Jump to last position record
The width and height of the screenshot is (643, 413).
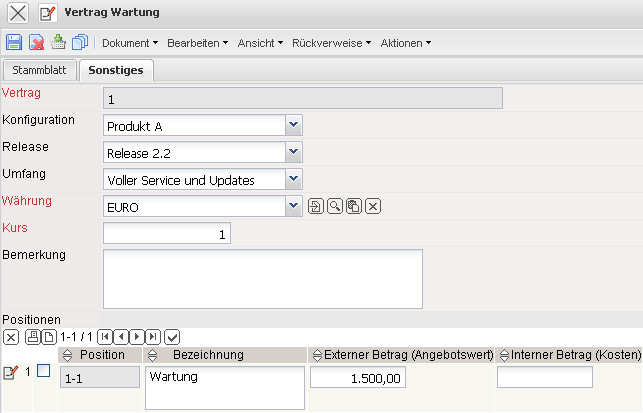coord(153,336)
